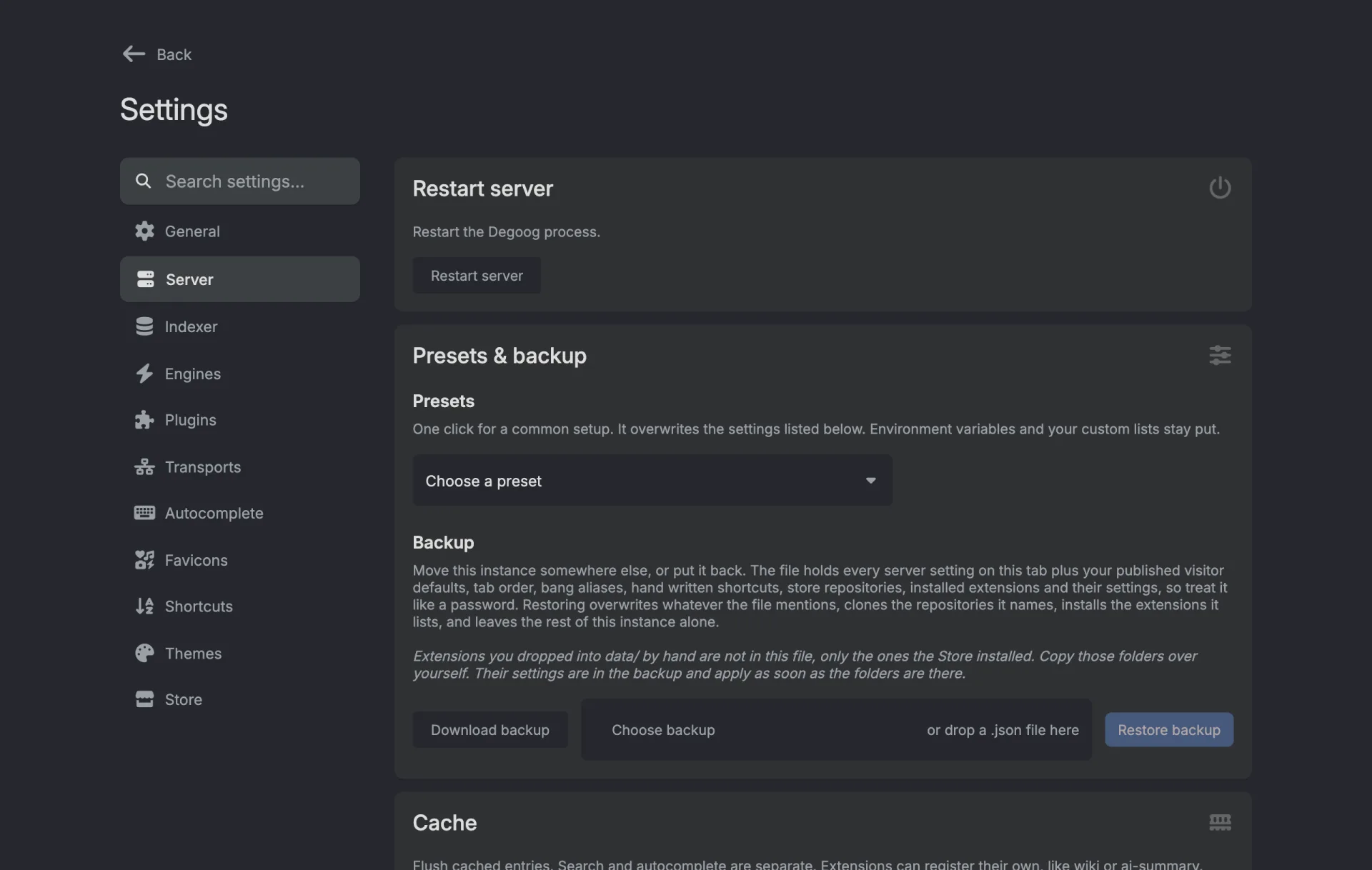Go back via the Back link
Image resolution: width=1372 pixels, height=870 pixels.
click(x=157, y=54)
